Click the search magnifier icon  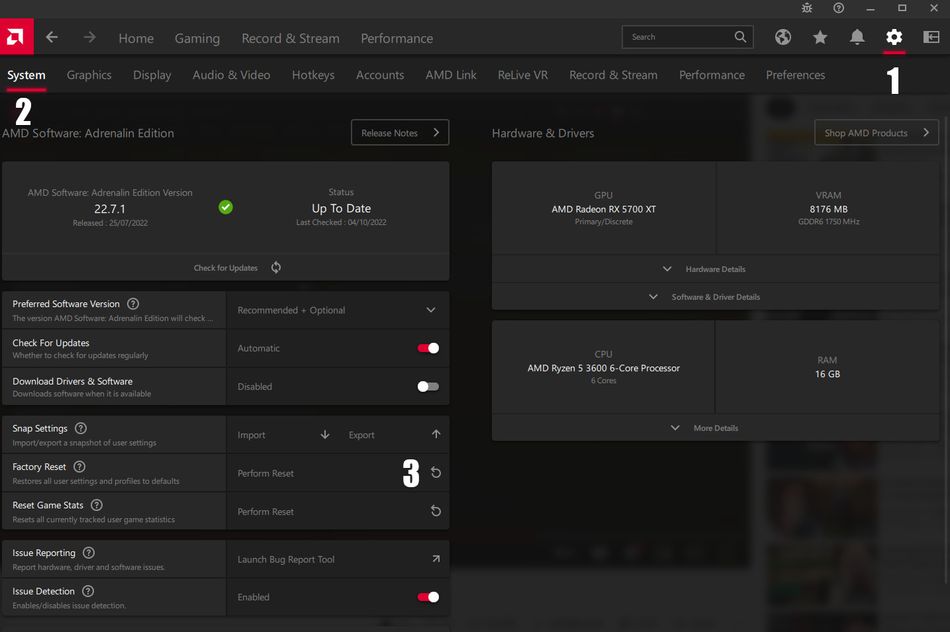pyautogui.click(x=740, y=37)
